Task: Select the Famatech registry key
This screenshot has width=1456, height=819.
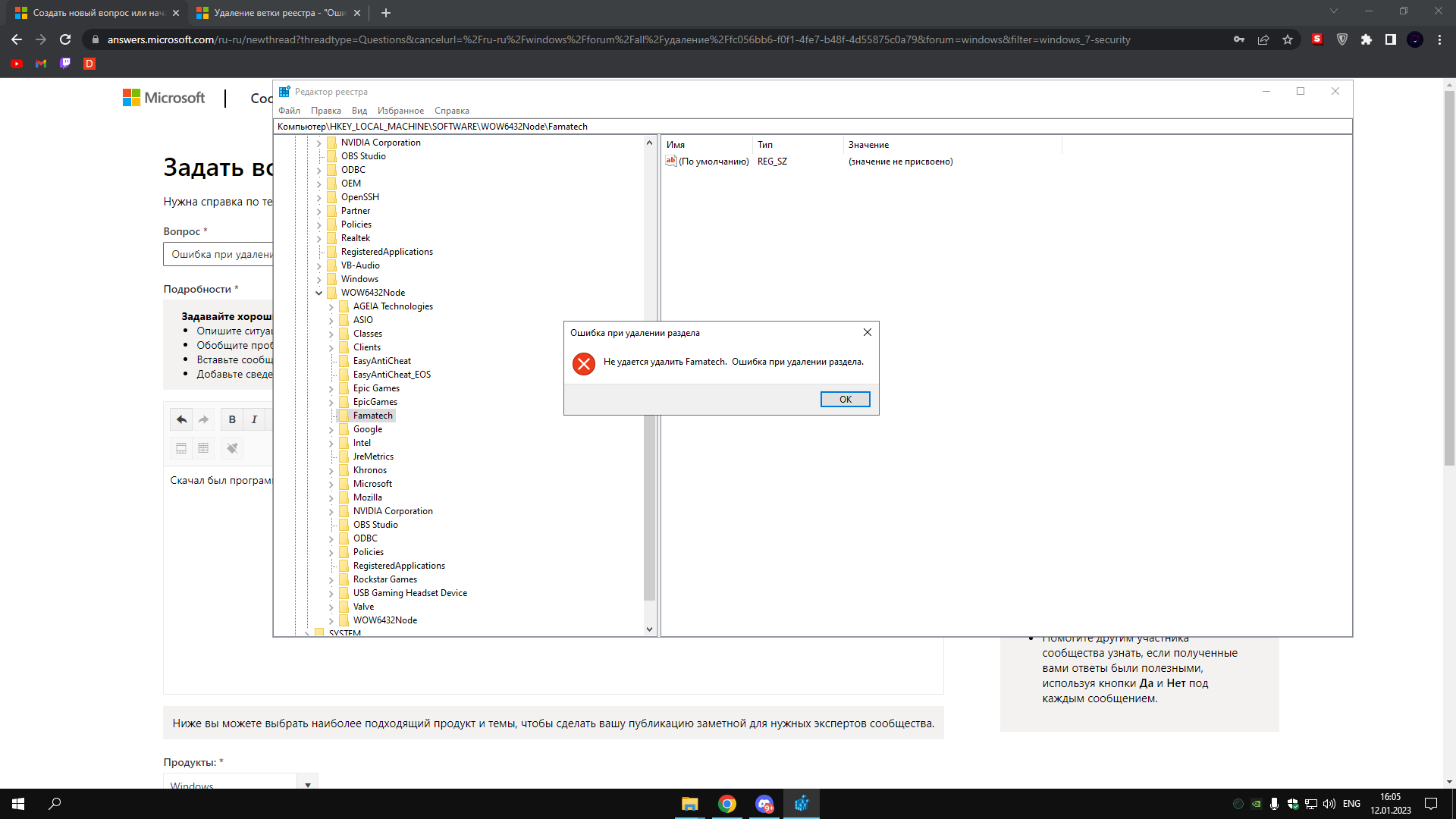Action: [372, 416]
